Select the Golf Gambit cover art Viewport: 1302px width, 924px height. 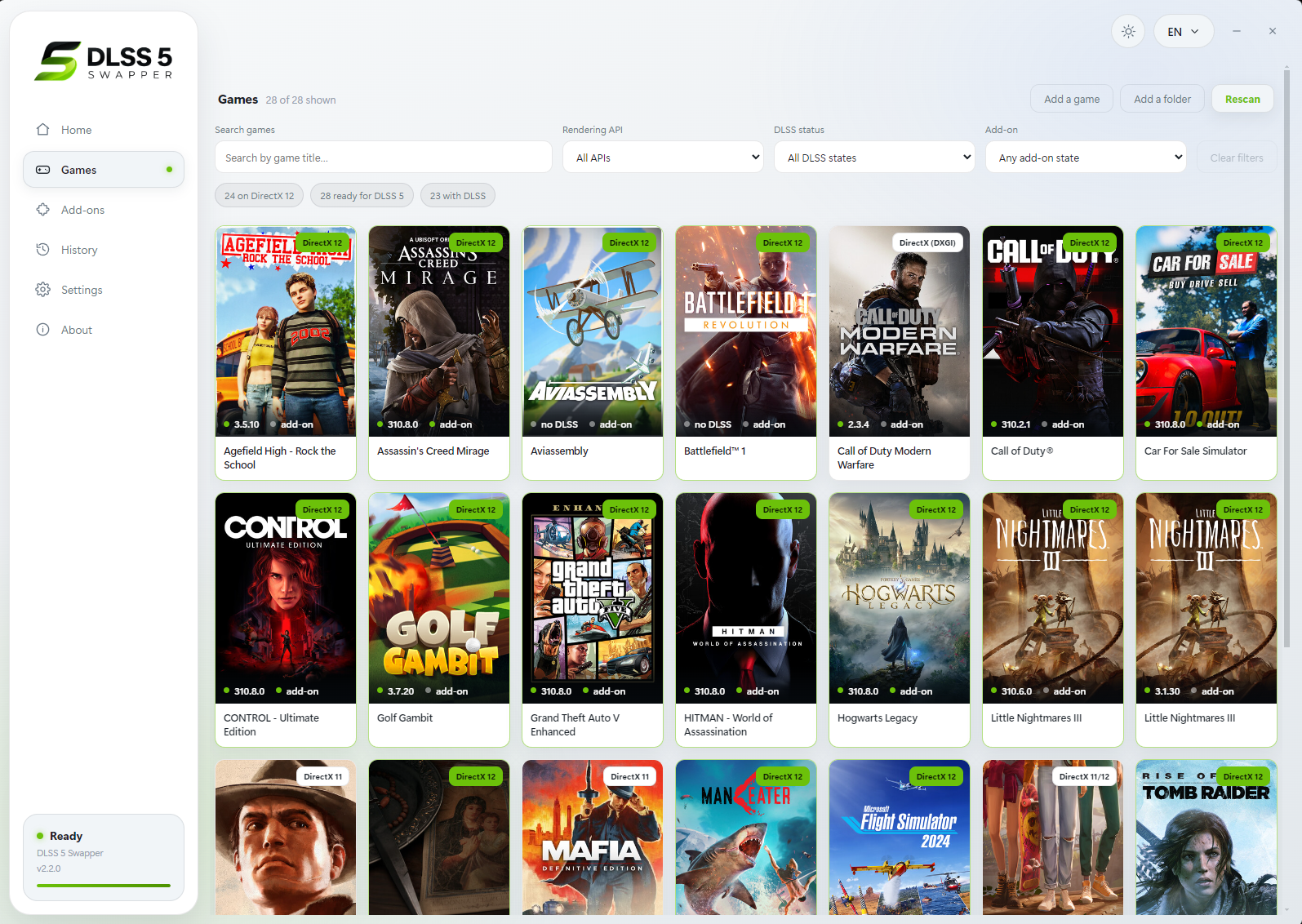coord(439,598)
